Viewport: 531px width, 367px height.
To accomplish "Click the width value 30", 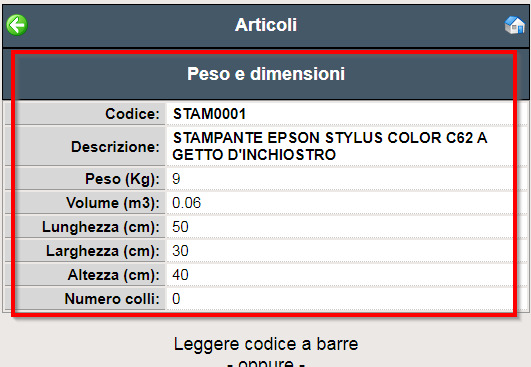I will pos(180,251).
